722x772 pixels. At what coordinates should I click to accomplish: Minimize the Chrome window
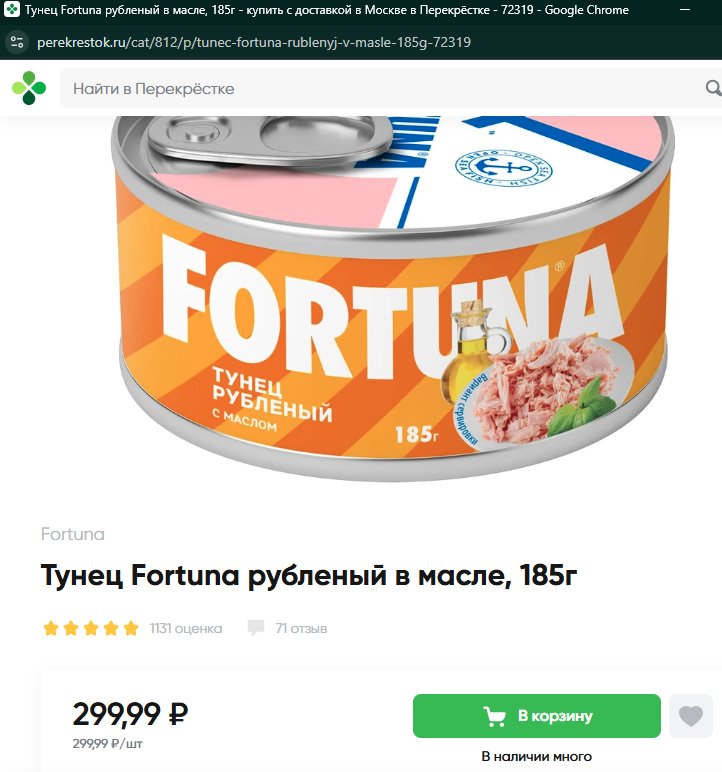[685, 10]
